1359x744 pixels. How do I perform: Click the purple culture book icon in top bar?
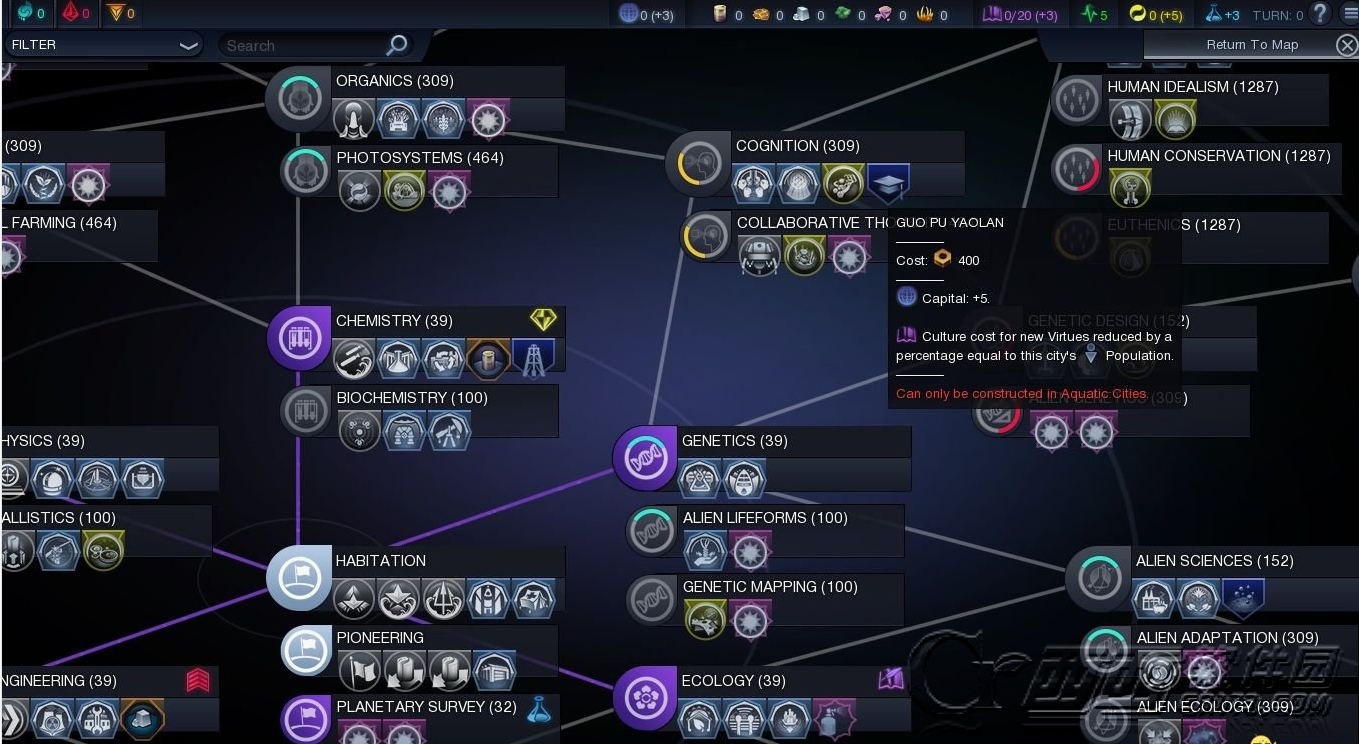pos(991,14)
